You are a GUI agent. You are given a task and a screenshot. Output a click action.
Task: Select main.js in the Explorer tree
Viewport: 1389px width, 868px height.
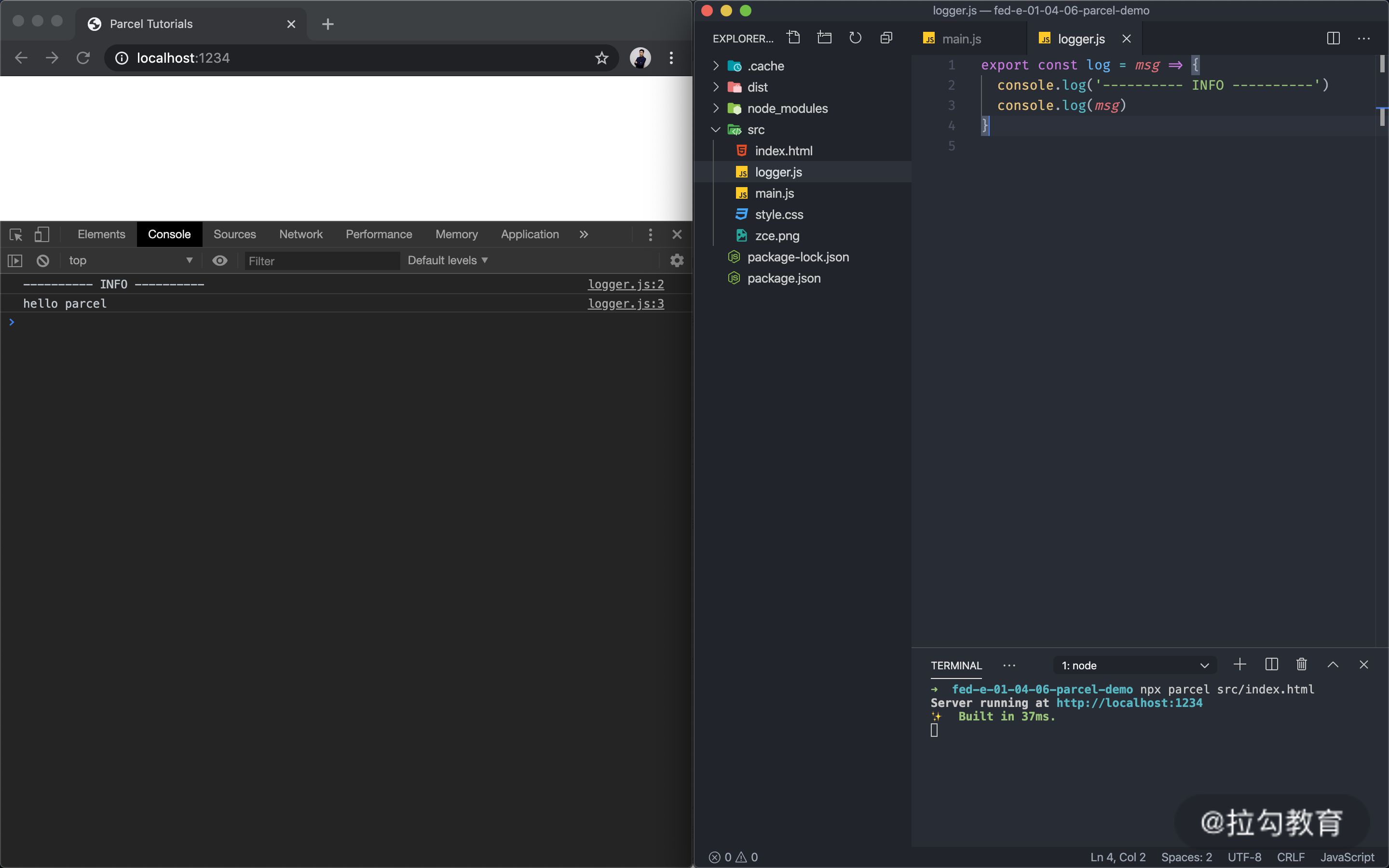775,192
